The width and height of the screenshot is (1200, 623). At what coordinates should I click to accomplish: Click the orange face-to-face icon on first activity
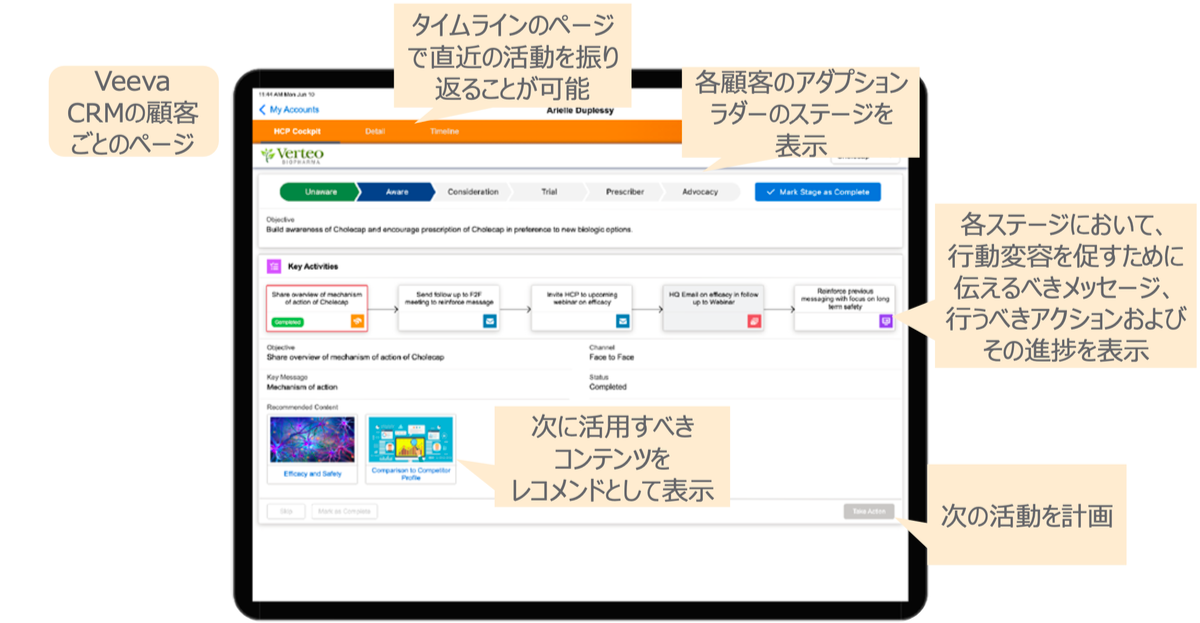(x=356, y=321)
